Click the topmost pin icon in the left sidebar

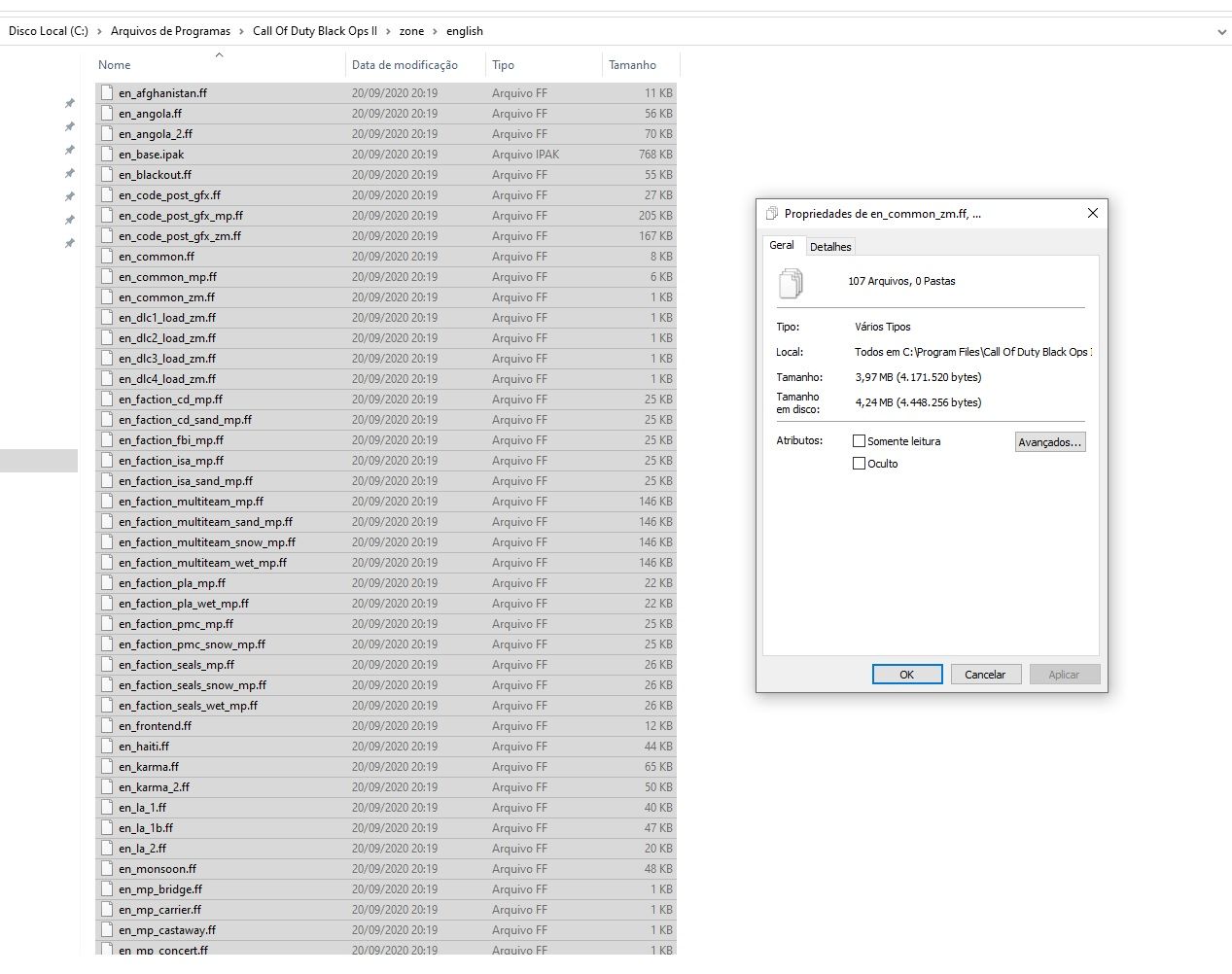(69, 103)
